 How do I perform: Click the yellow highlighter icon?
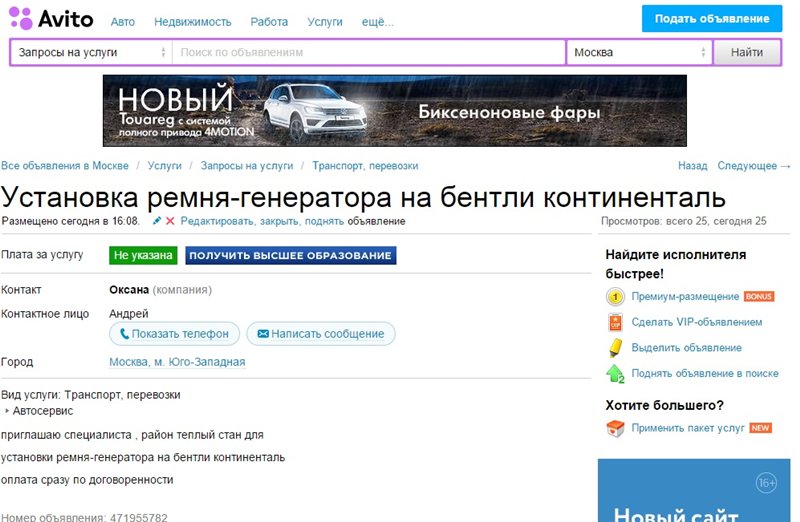(615, 348)
